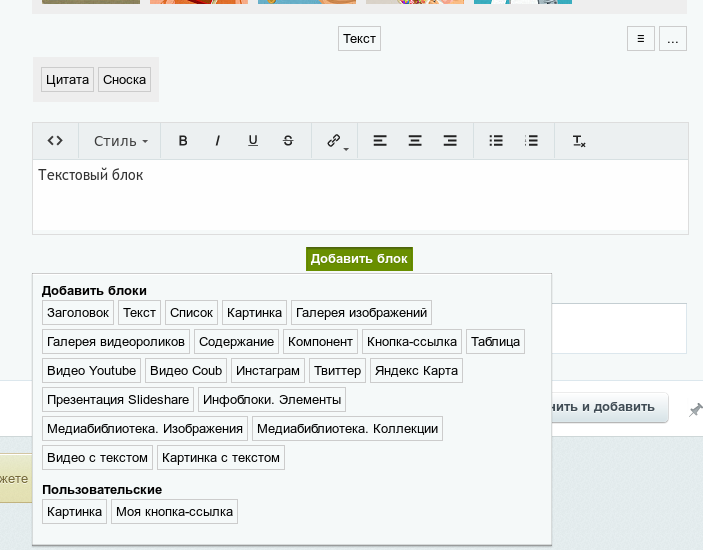Insert a numbered list

(x=532, y=141)
